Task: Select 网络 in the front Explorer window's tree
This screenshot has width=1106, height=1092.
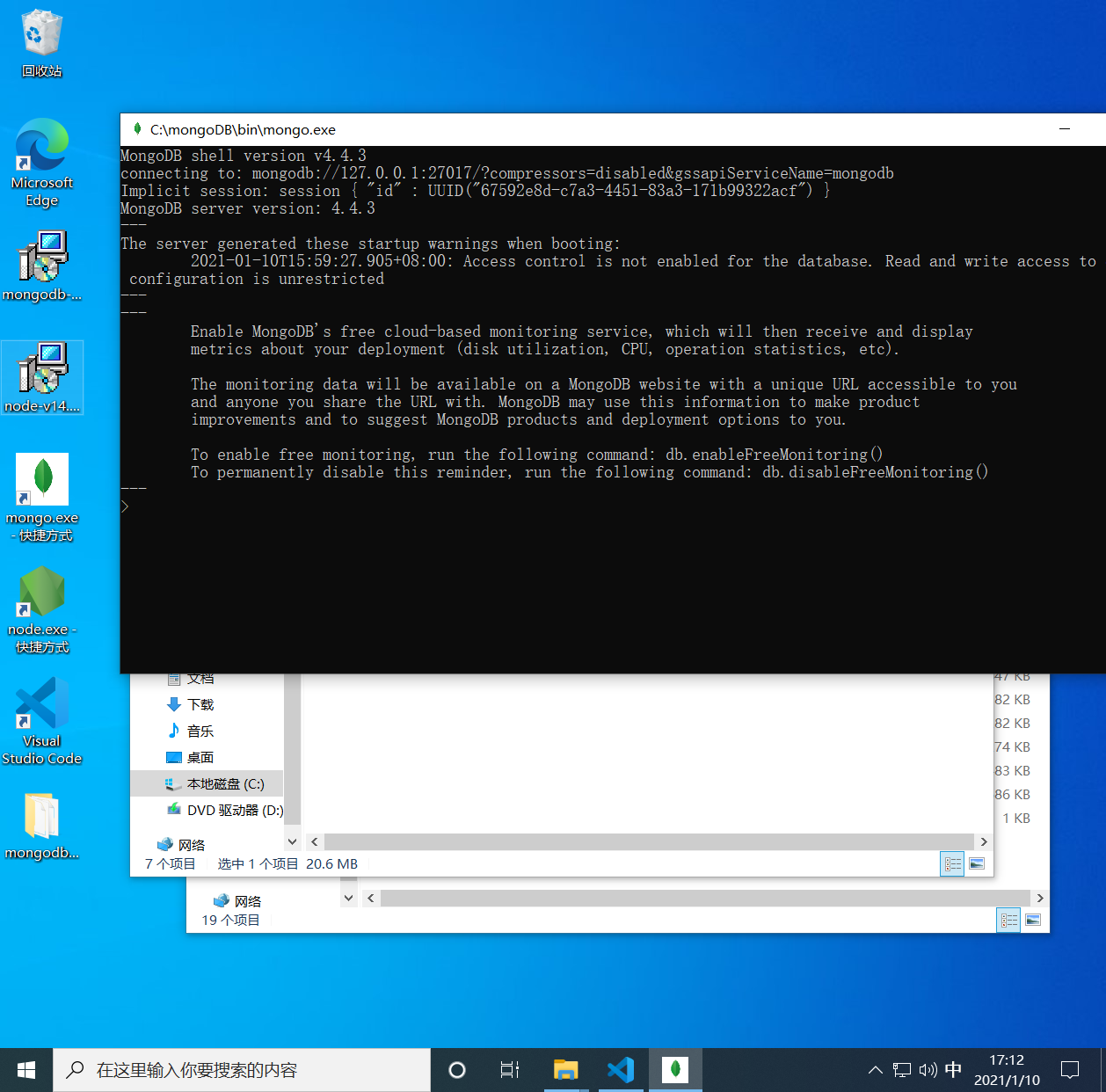Action: [x=181, y=845]
